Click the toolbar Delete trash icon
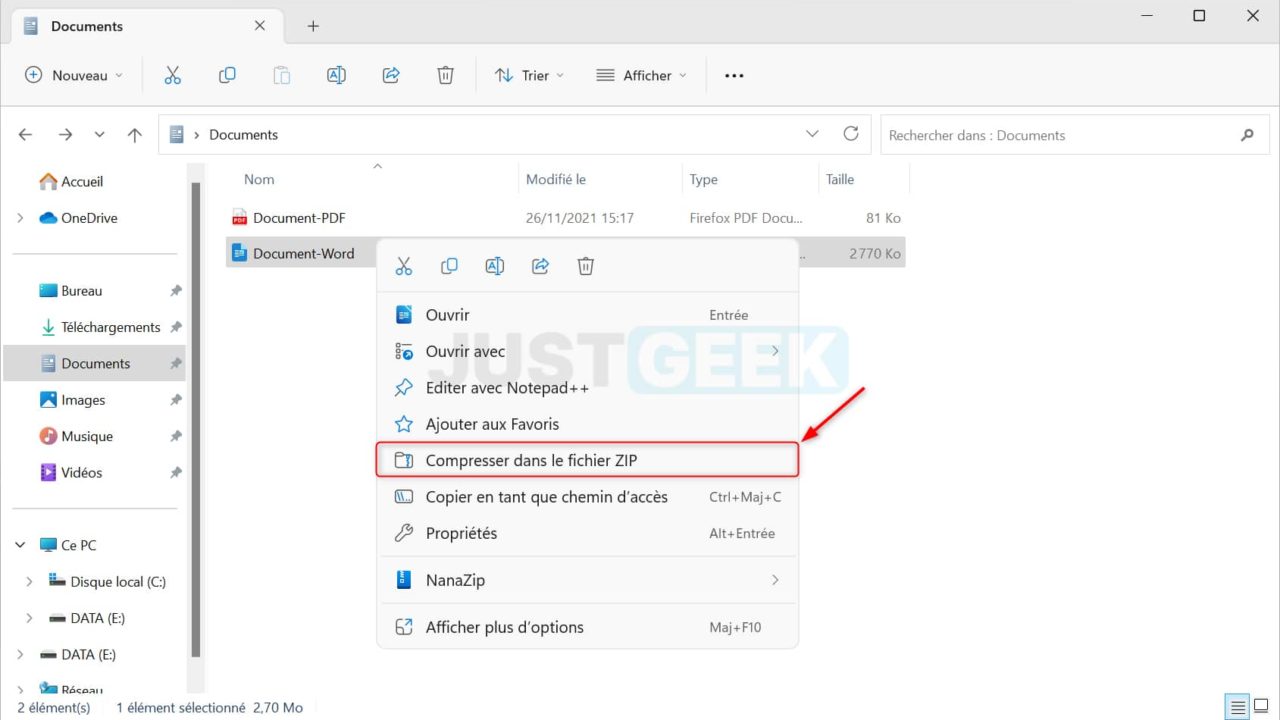Viewport: 1280px width, 720px height. (446, 75)
